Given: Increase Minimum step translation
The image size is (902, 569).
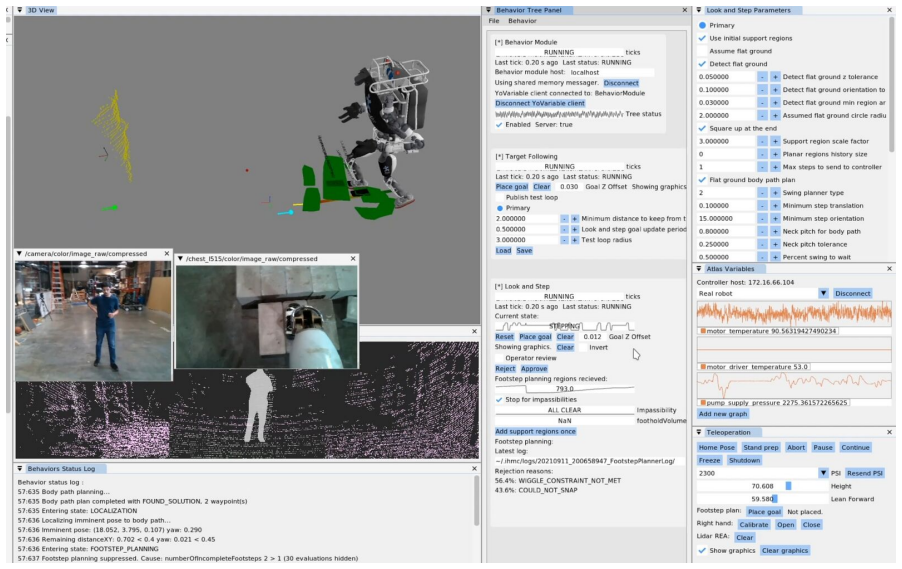Looking at the screenshot, I should pos(775,206).
